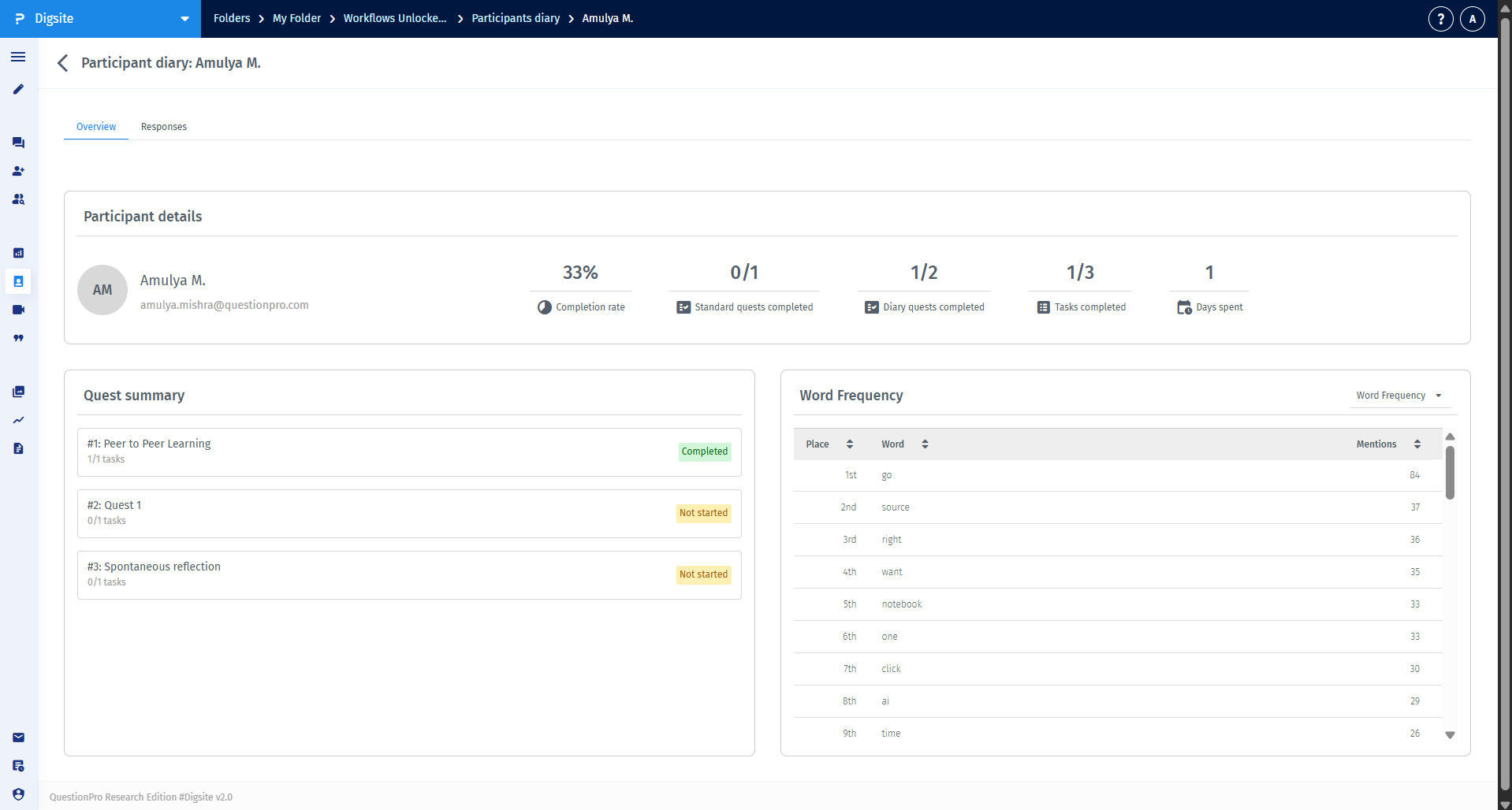1512x810 pixels.
Task: Open My Folder breadcrumb link
Action: tap(296, 18)
